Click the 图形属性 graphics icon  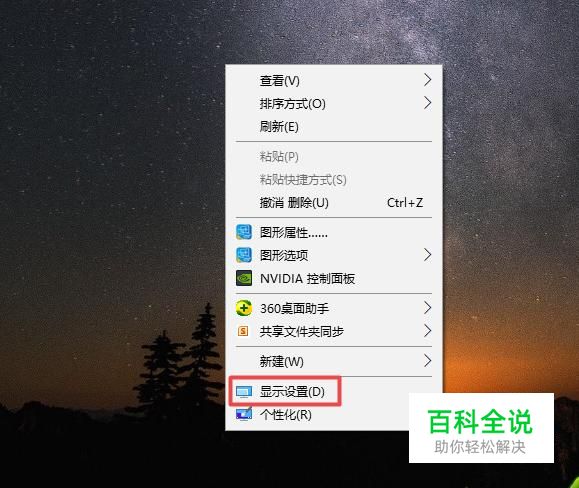244,232
